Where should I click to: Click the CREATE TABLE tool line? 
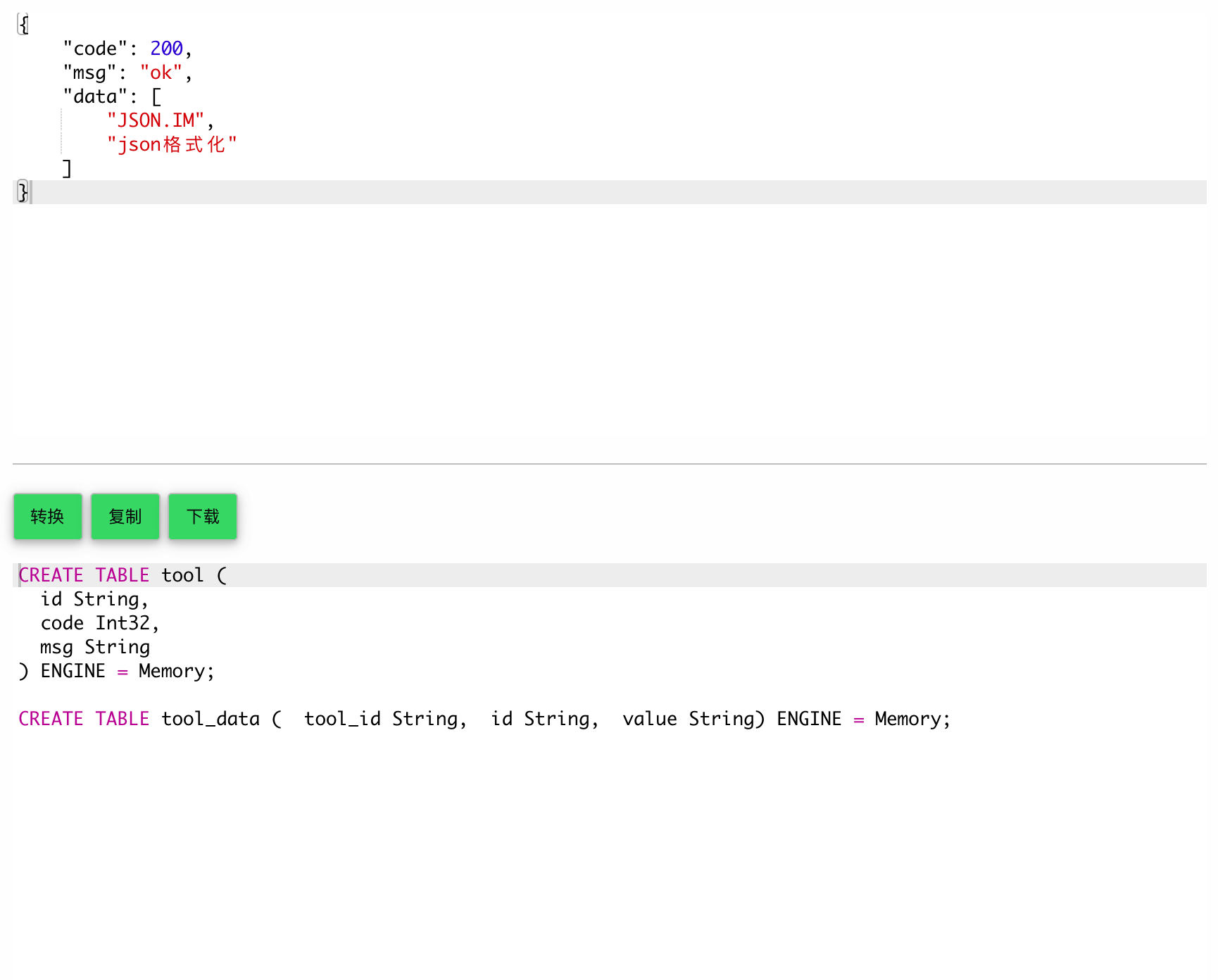[x=610, y=575]
